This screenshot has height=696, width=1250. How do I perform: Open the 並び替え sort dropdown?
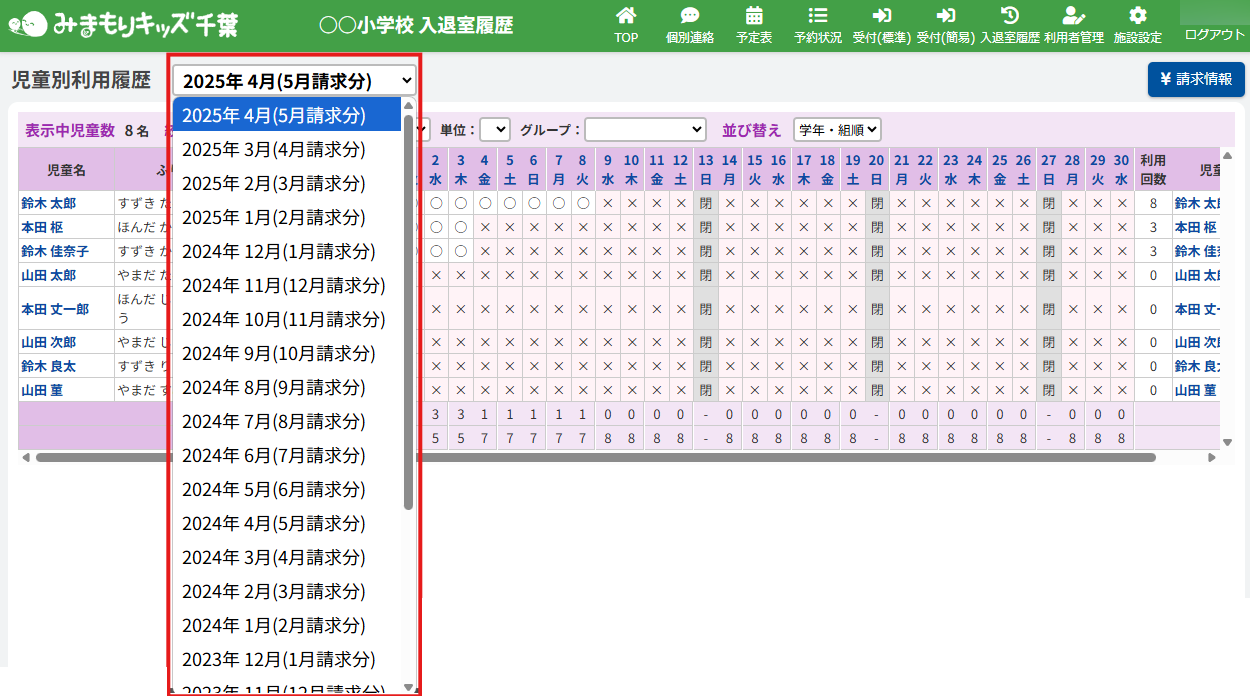[x=837, y=129]
